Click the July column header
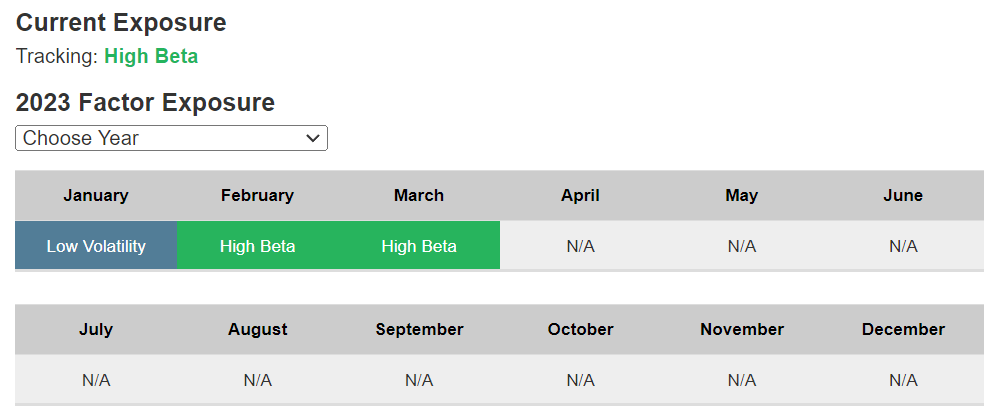 click(x=96, y=329)
